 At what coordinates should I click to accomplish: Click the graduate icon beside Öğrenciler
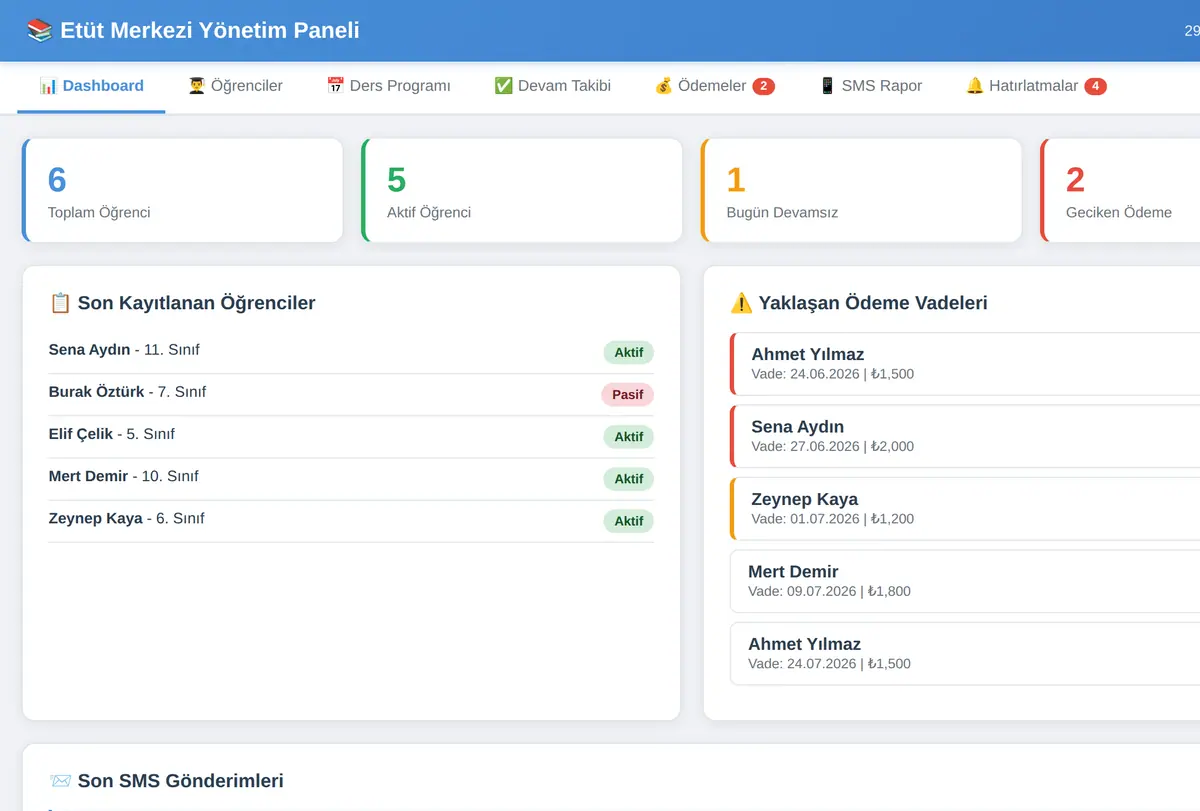pos(197,86)
